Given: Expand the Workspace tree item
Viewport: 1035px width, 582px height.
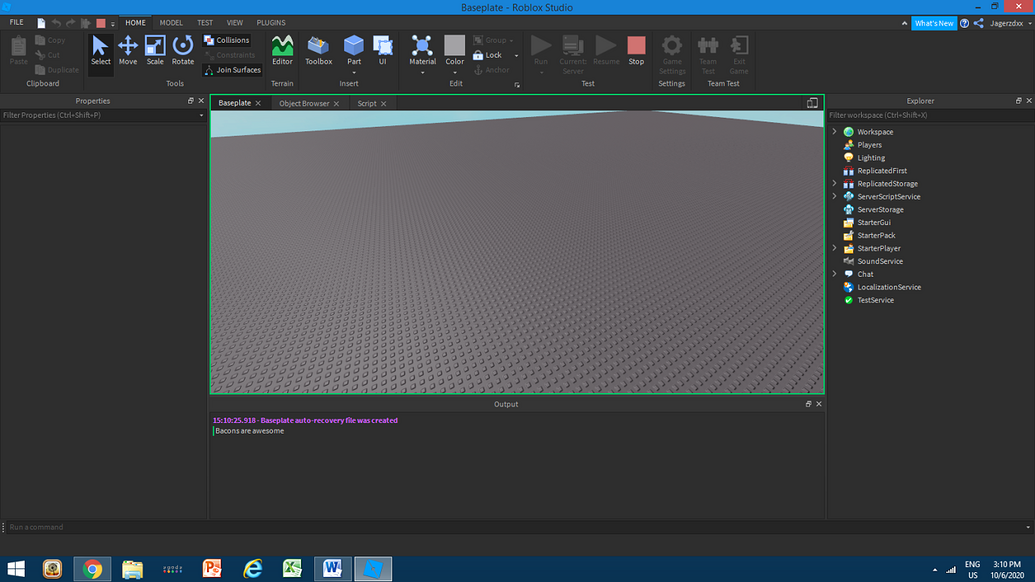Looking at the screenshot, I should pos(834,131).
